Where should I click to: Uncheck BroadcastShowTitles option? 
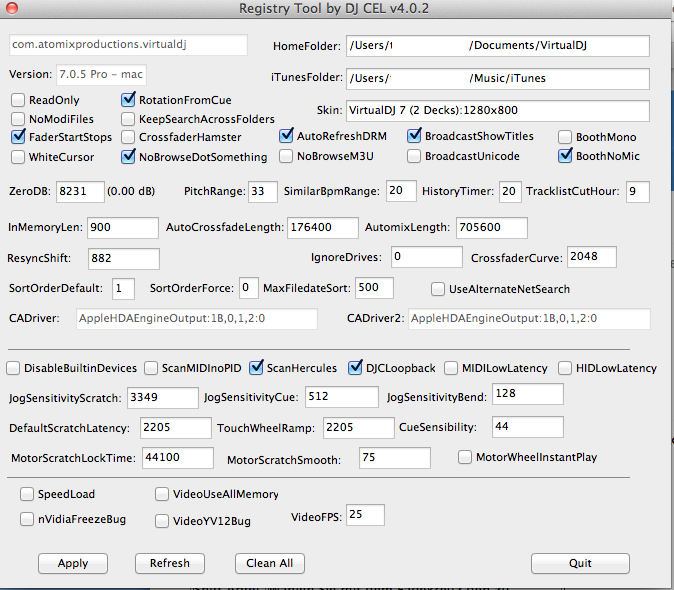414,136
